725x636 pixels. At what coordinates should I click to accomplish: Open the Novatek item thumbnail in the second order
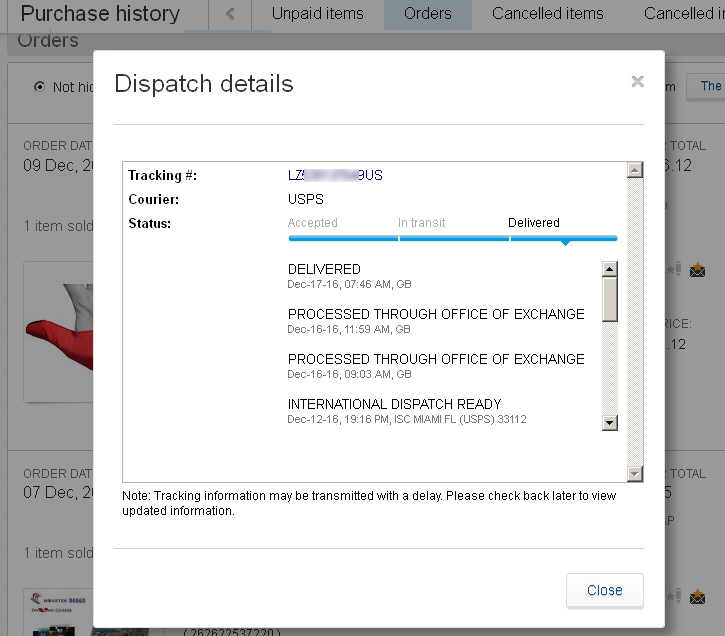(59, 612)
